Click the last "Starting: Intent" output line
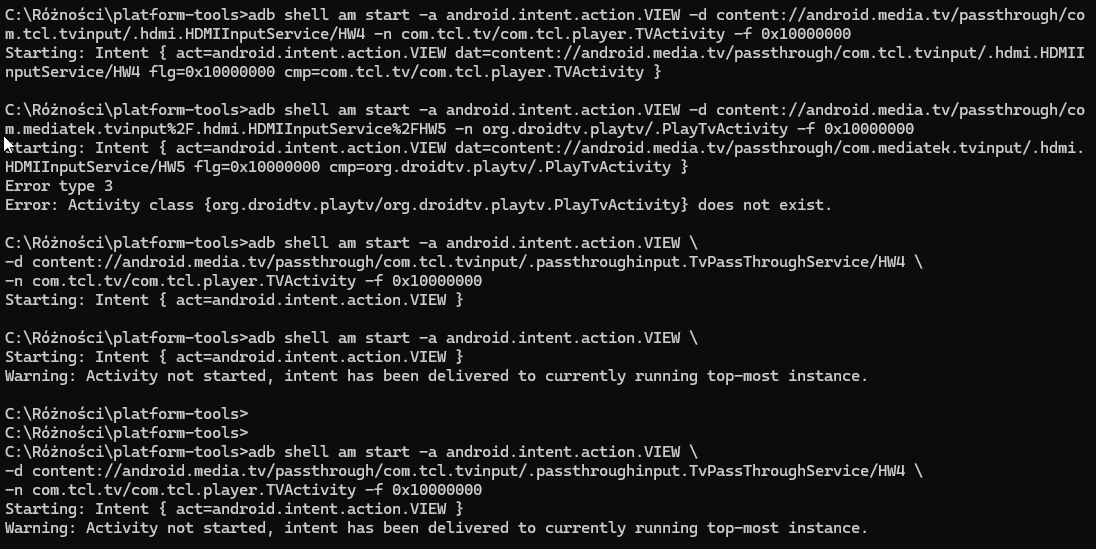This screenshot has width=1096, height=549. (234, 509)
